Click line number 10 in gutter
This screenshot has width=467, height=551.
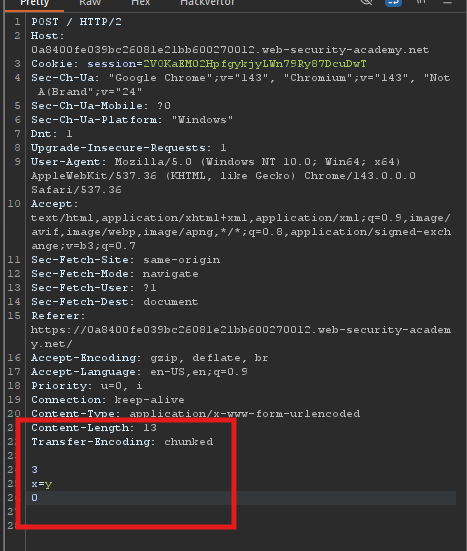point(14,204)
